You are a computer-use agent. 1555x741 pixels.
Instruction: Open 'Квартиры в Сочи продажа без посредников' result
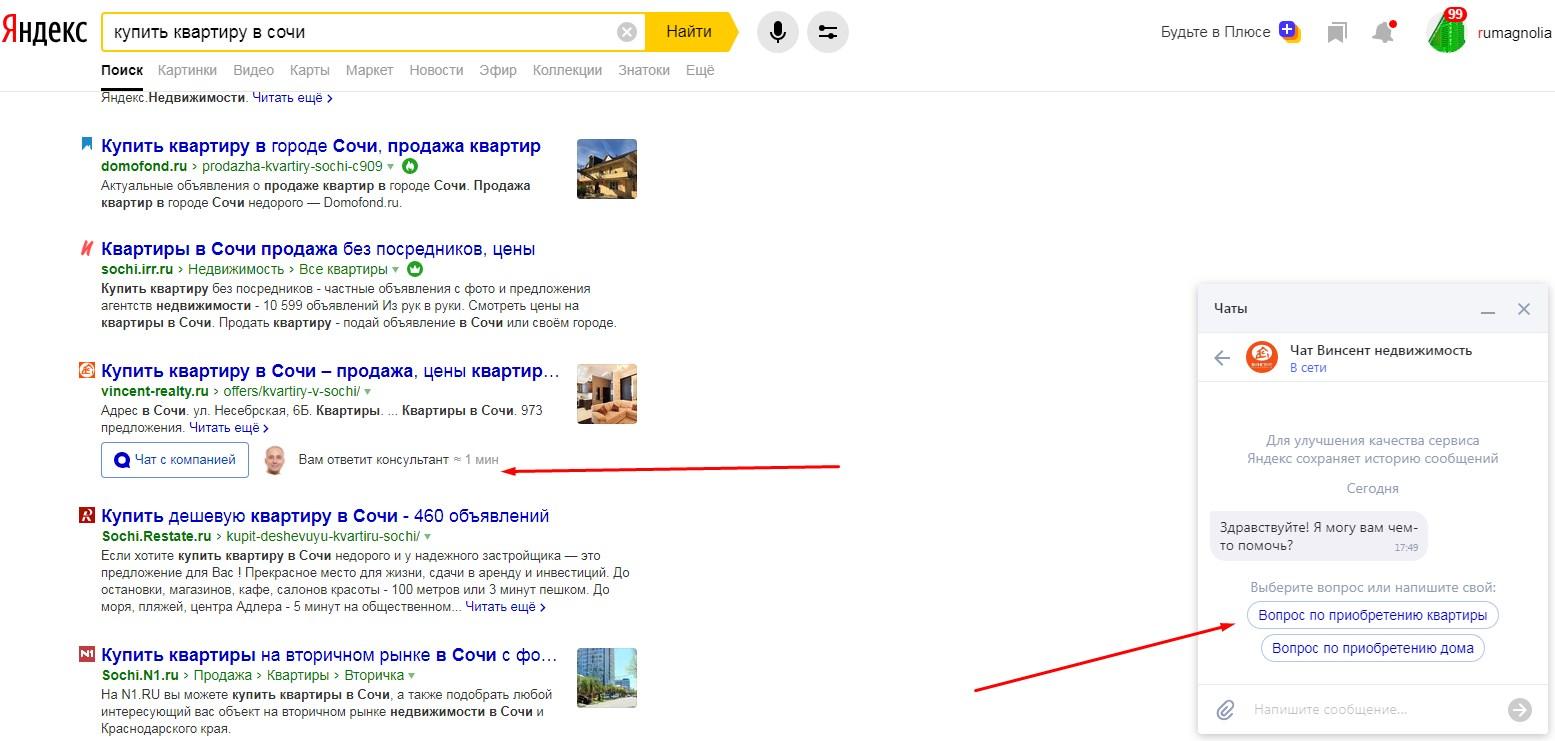[318, 249]
